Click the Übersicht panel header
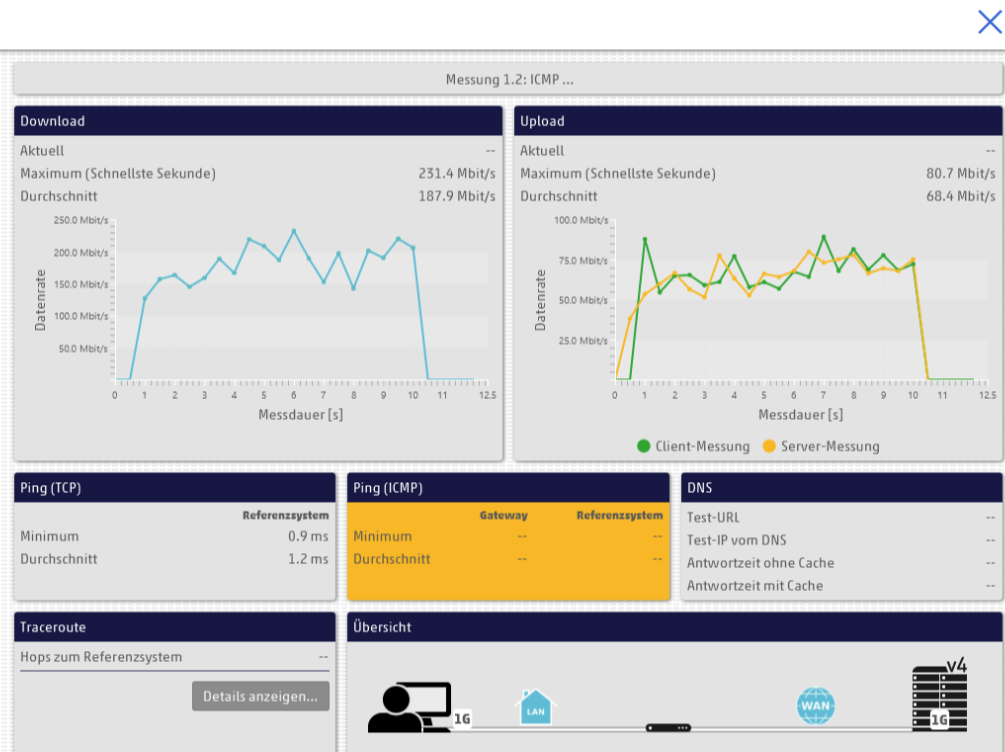Viewport: 1005px width, 752px height. click(x=674, y=627)
